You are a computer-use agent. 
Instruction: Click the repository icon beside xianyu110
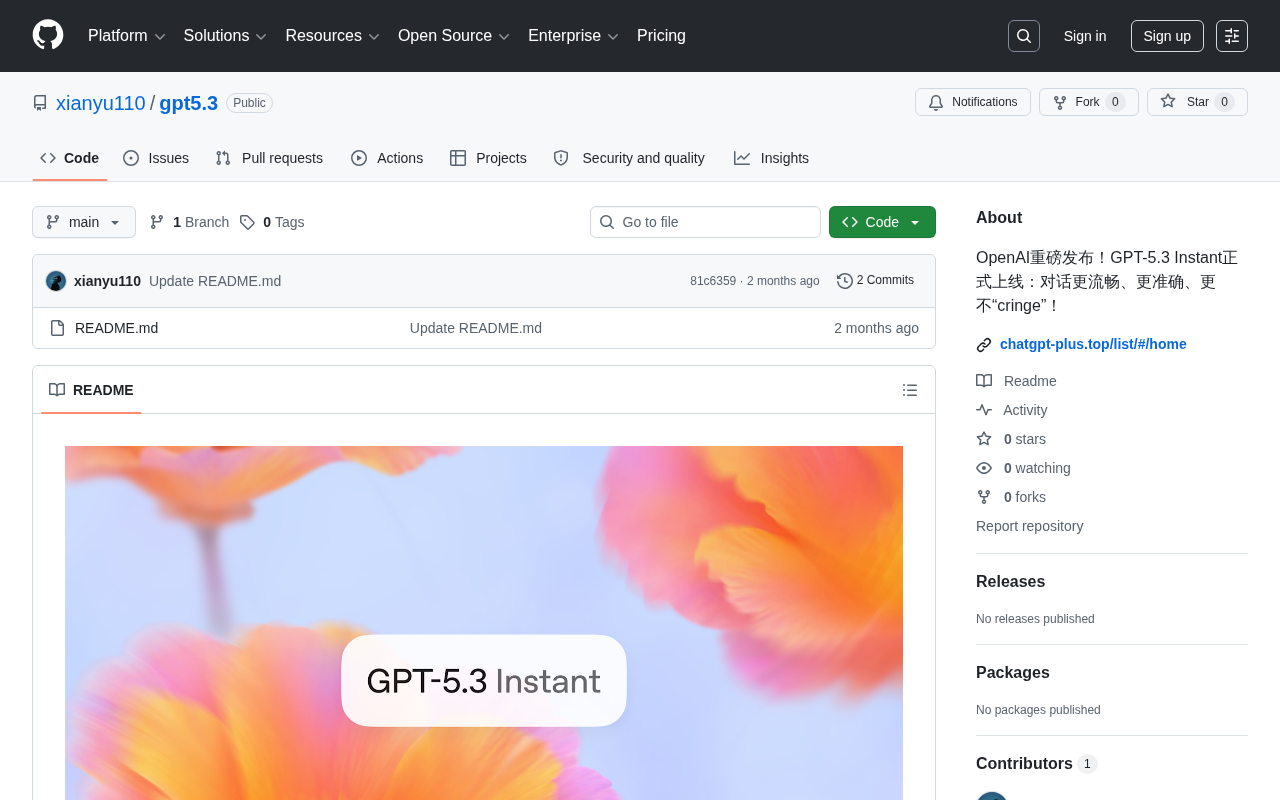(x=40, y=103)
